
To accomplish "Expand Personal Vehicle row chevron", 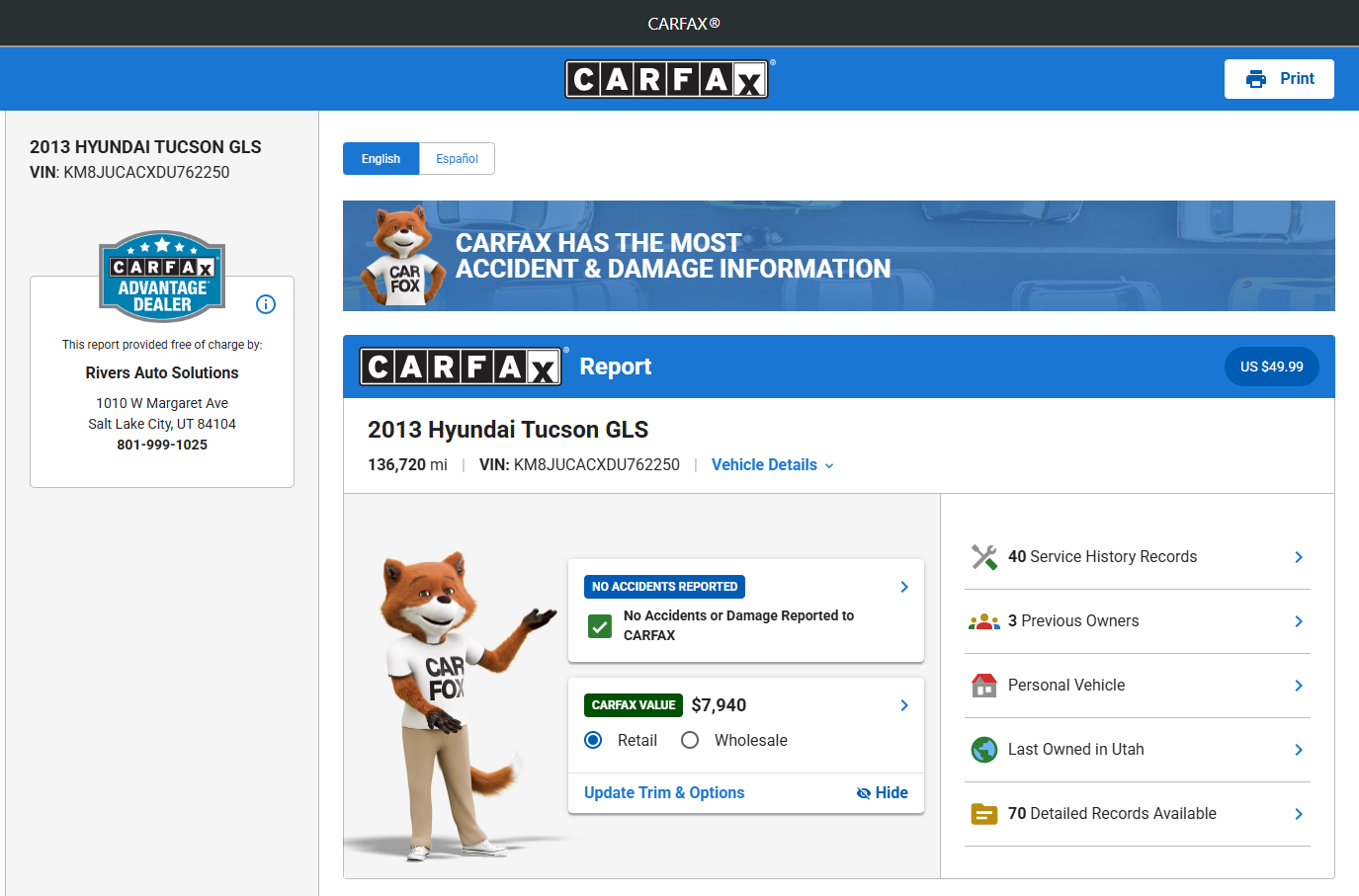I will [1299, 686].
